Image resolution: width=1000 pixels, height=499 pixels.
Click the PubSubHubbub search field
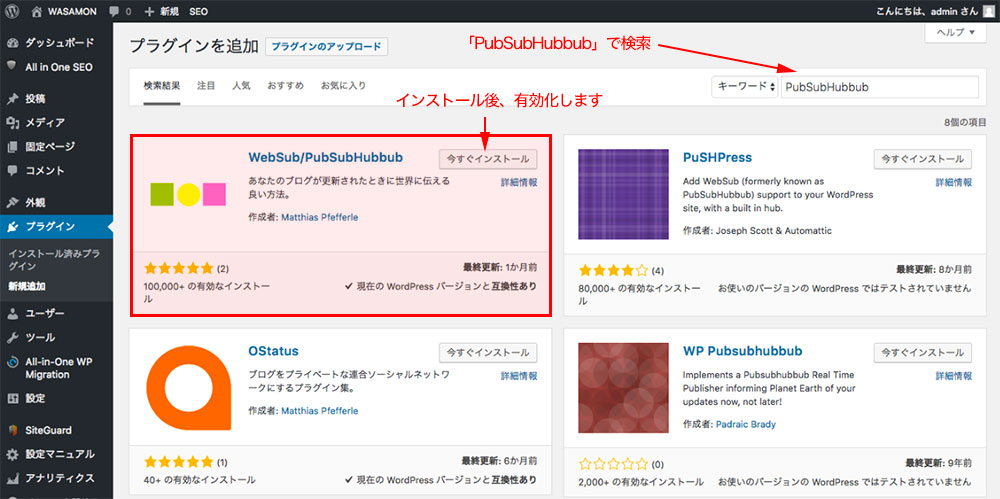tap(879, 87)
